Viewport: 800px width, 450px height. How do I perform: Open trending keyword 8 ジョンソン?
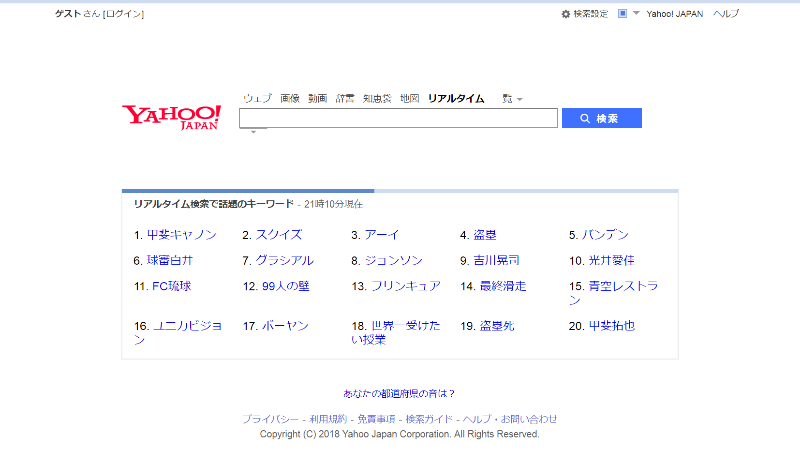pyautogui.click(x=393, y=260)
